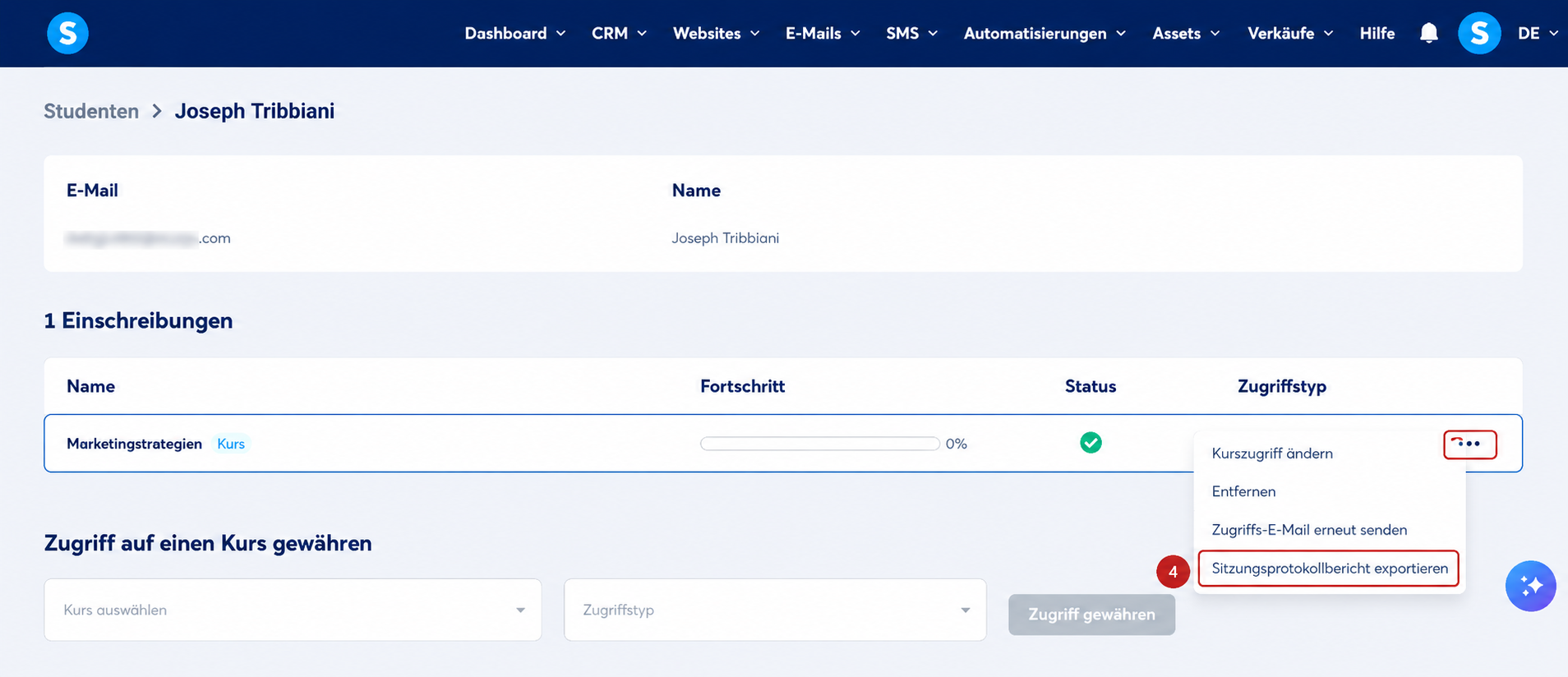Select Kurszugriff ändern from the menu
This screenshot has width=1568, height=677.
coord(1272,454)
